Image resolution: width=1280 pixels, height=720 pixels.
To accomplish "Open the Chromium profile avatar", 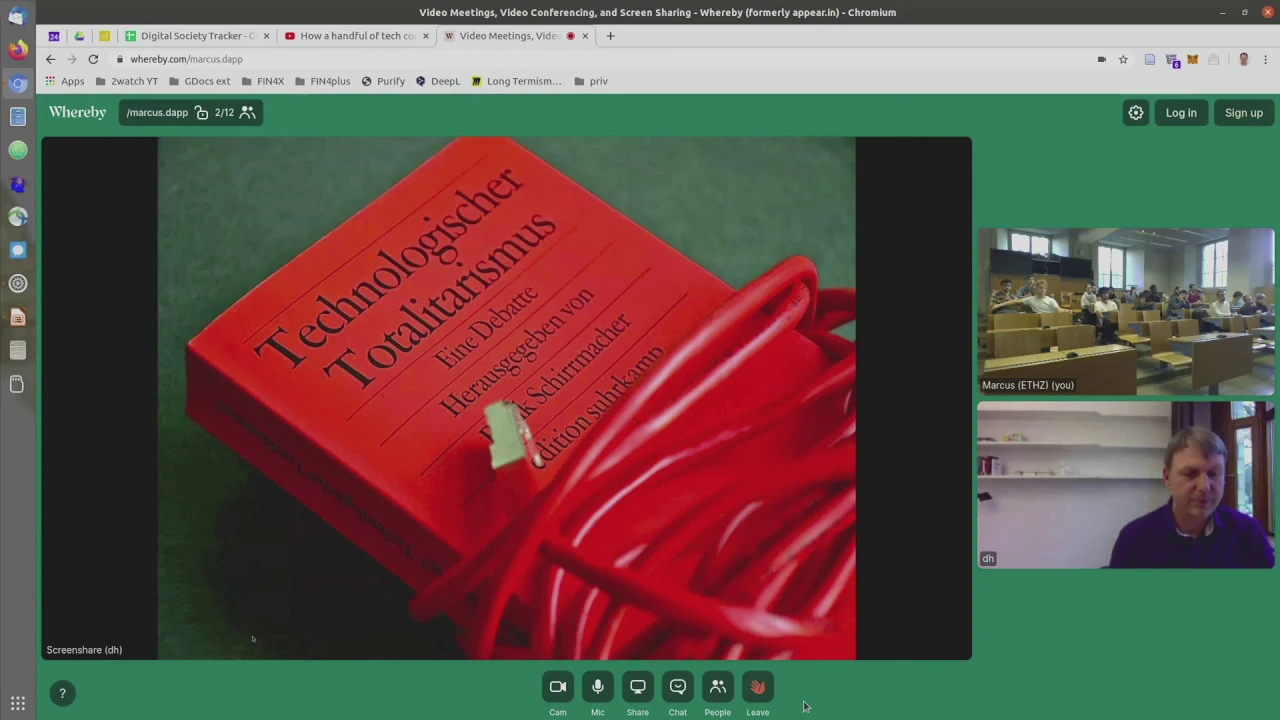I will tap(1244, 59).
